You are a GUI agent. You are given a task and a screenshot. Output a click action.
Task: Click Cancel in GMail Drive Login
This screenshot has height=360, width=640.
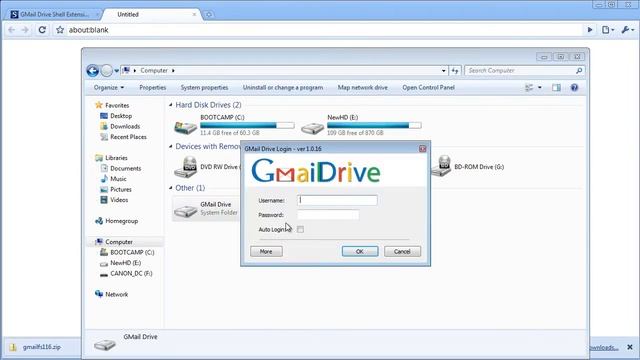click(402, 251)
